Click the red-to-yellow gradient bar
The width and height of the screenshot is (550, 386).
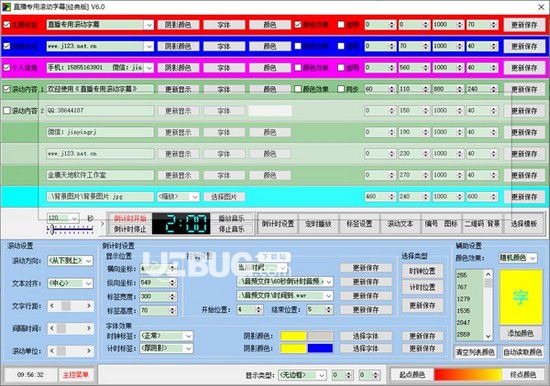[x=468, y=375]
